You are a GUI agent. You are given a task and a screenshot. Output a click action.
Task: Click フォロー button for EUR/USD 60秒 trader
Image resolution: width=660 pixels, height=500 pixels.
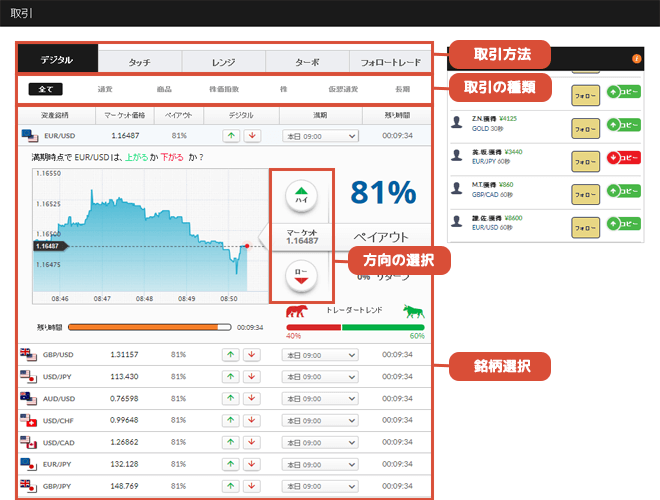[x=585, y=228]
